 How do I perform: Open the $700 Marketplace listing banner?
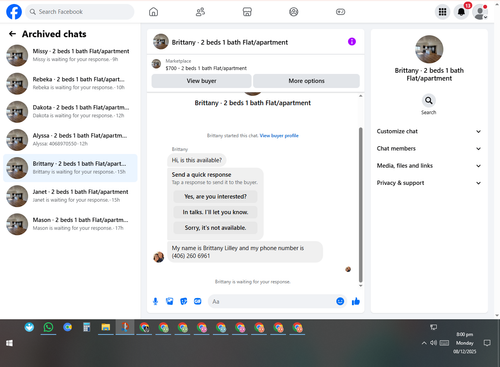pos(256,64)
